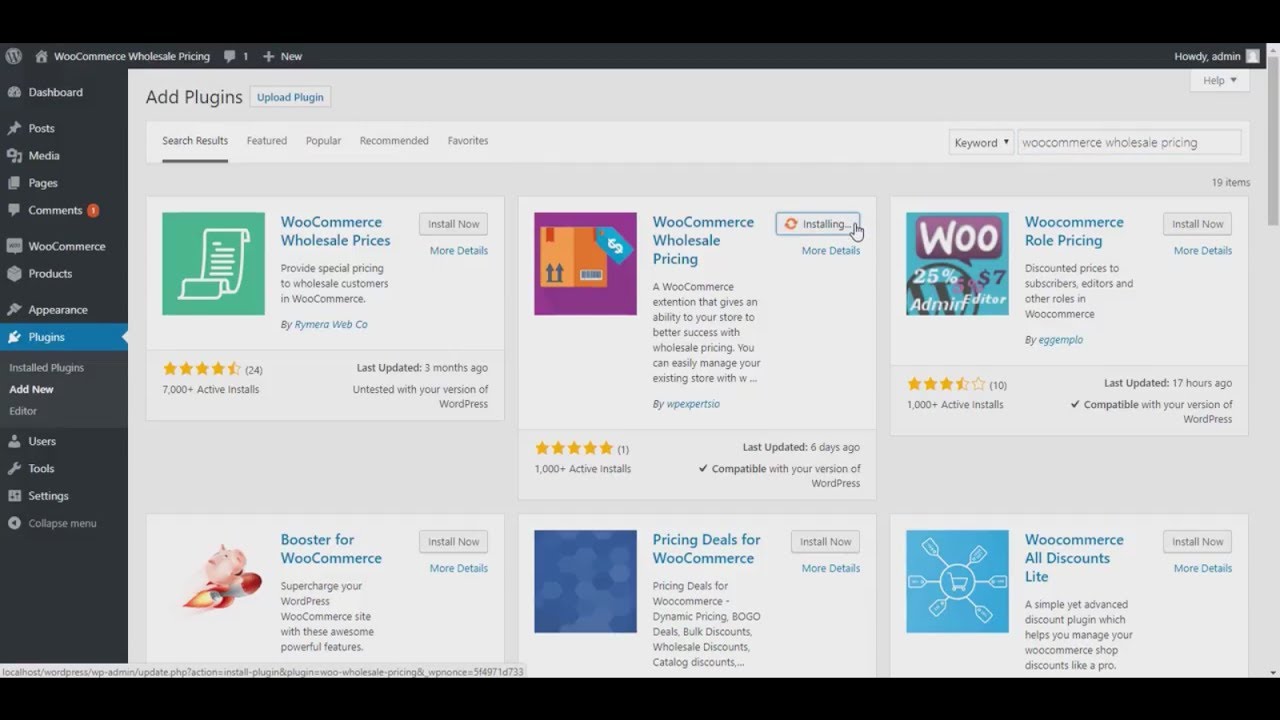Click the Products sidebar icon
Image resolution: width=1280 pixels, height=720 pixels.
tap(14, 273)
